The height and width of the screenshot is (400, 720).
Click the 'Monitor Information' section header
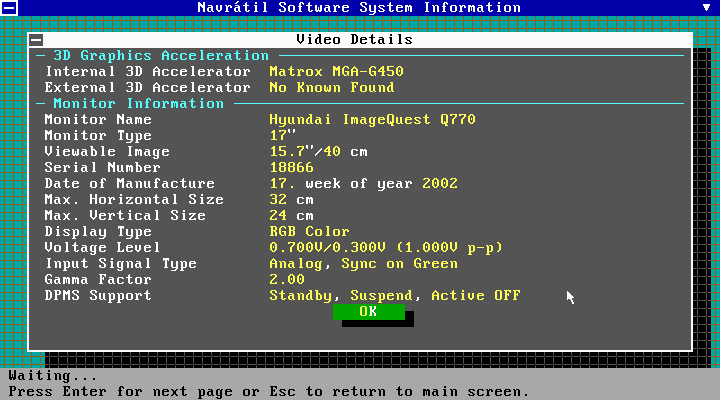coord(139,104)
